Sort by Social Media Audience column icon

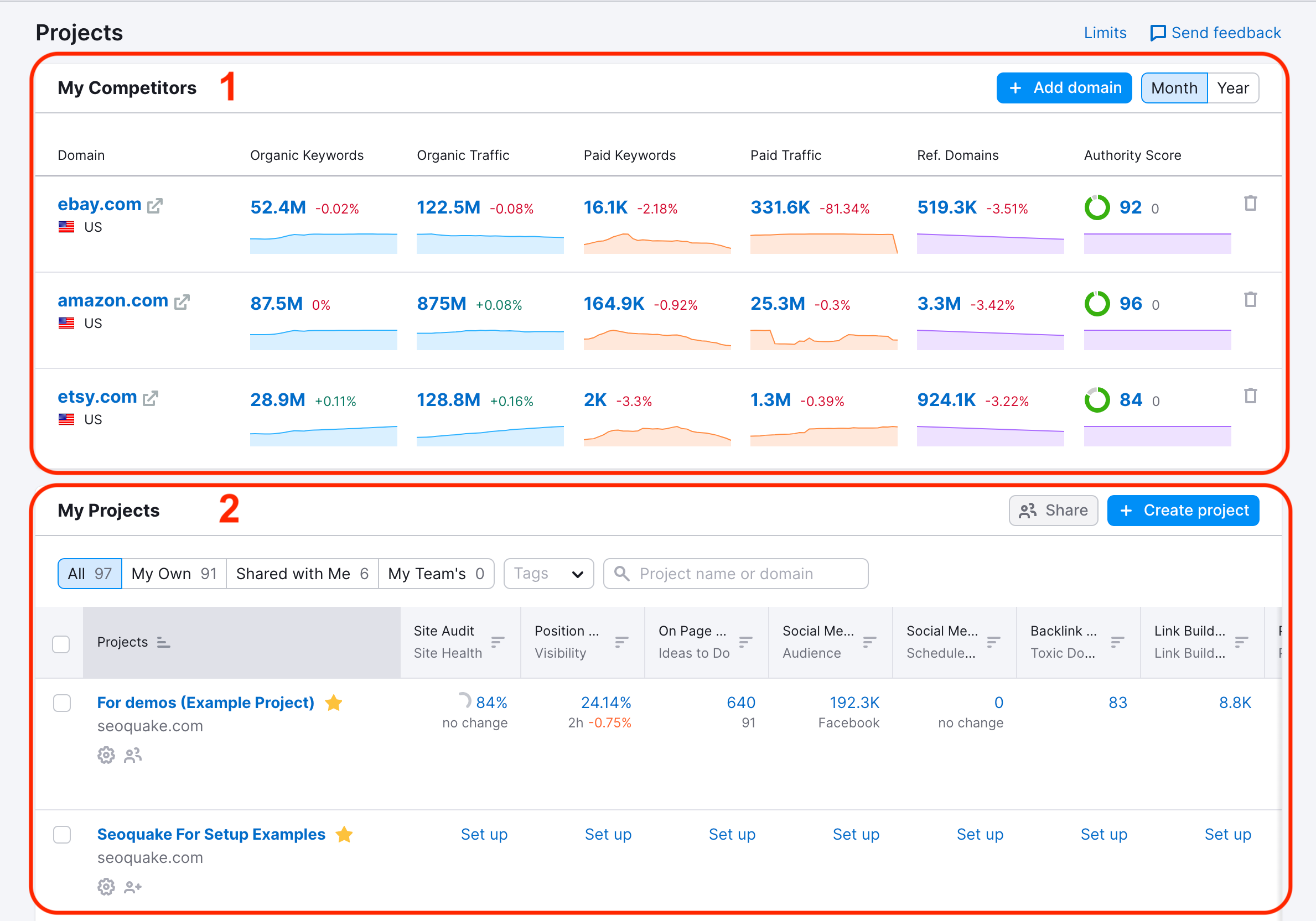[869, 642]
